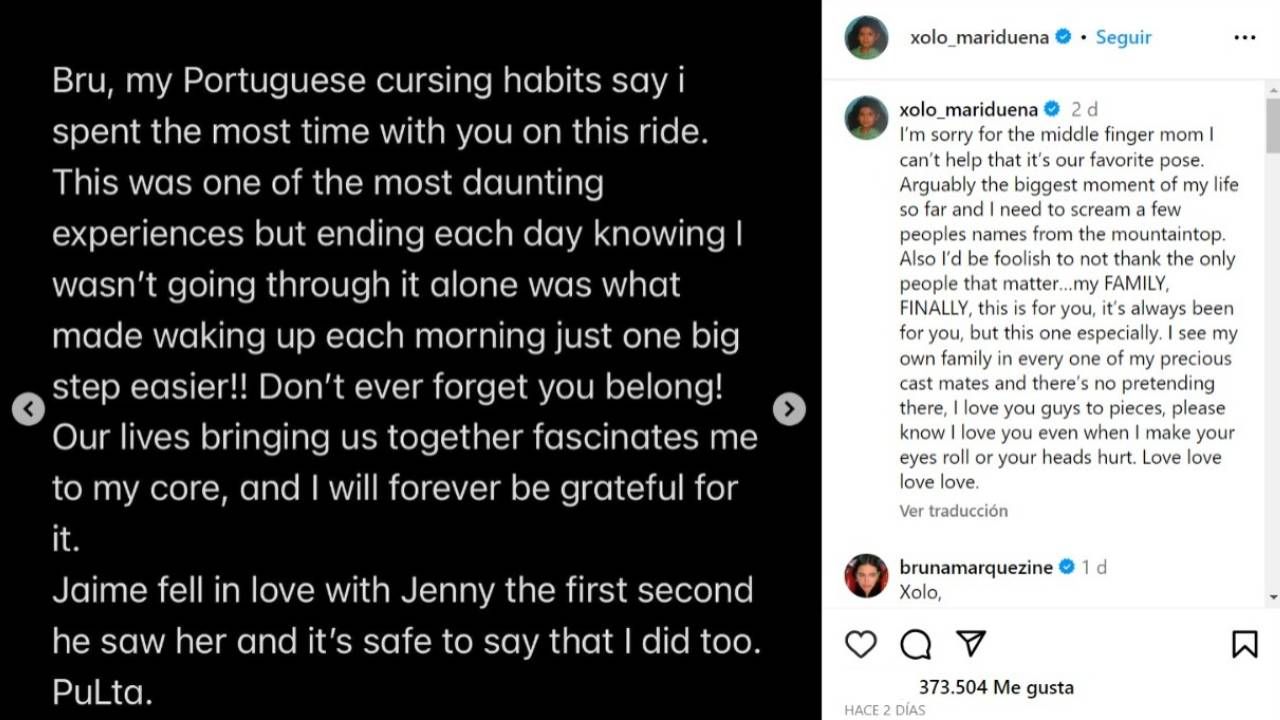Like the post with the heart icon
Image resolution: width=1280 pixels, height=720 pixels.
tap(861, 644)
